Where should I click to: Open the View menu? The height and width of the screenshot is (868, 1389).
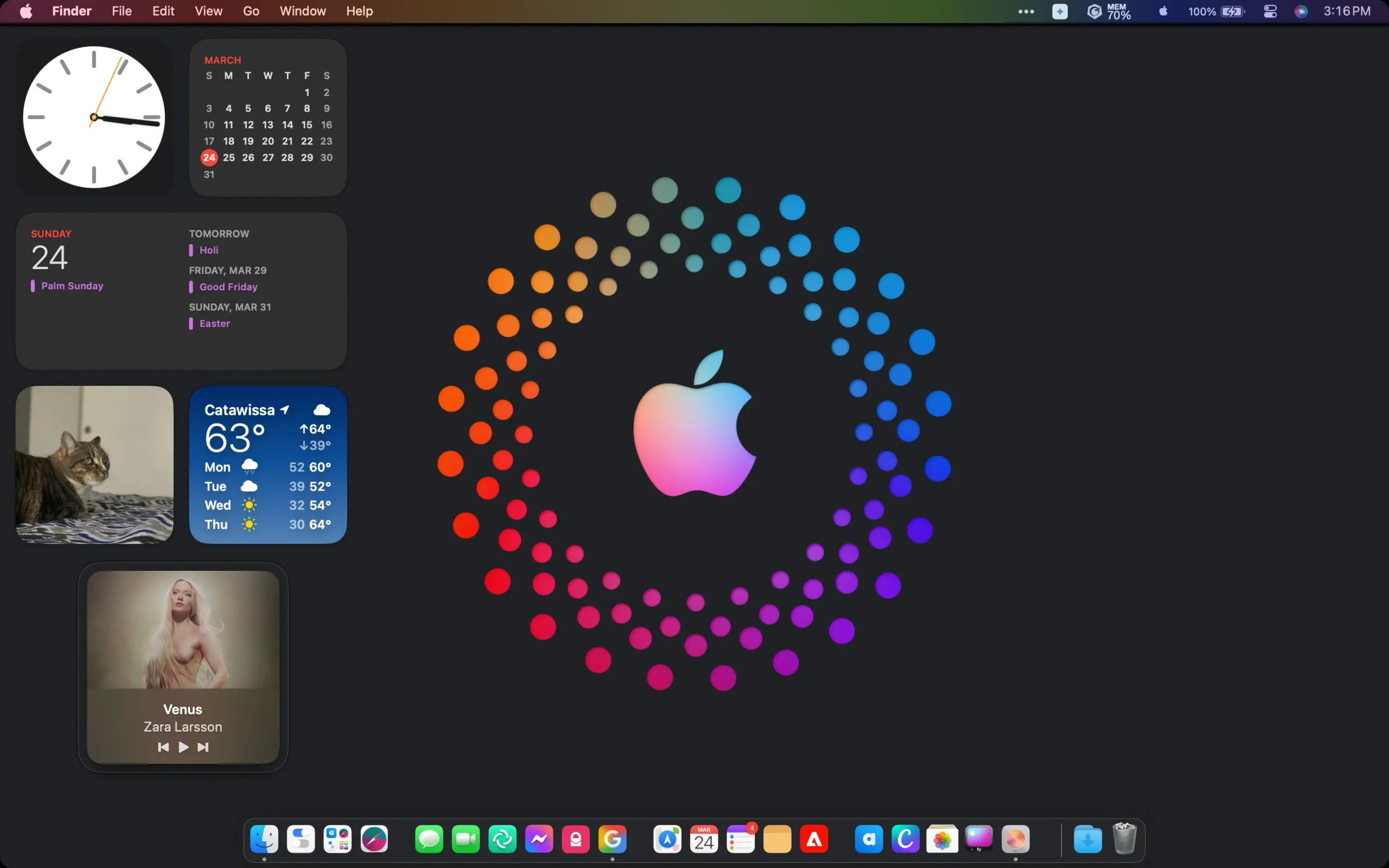208,11
